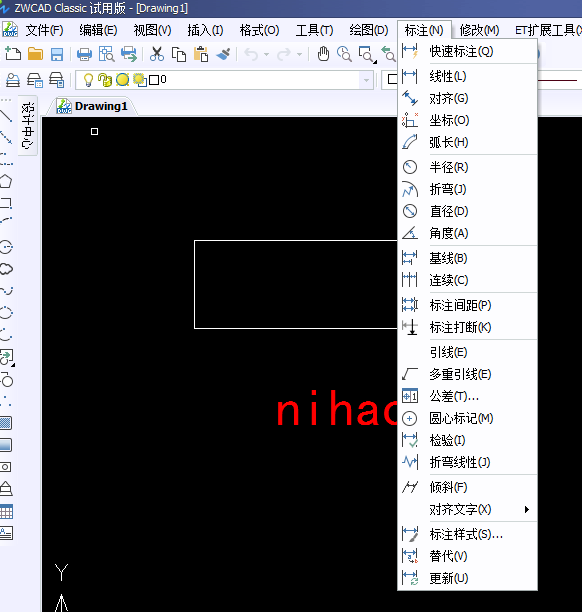Choose 多重引线(E) menu entry
582x612 pixels.
point(467,374)
